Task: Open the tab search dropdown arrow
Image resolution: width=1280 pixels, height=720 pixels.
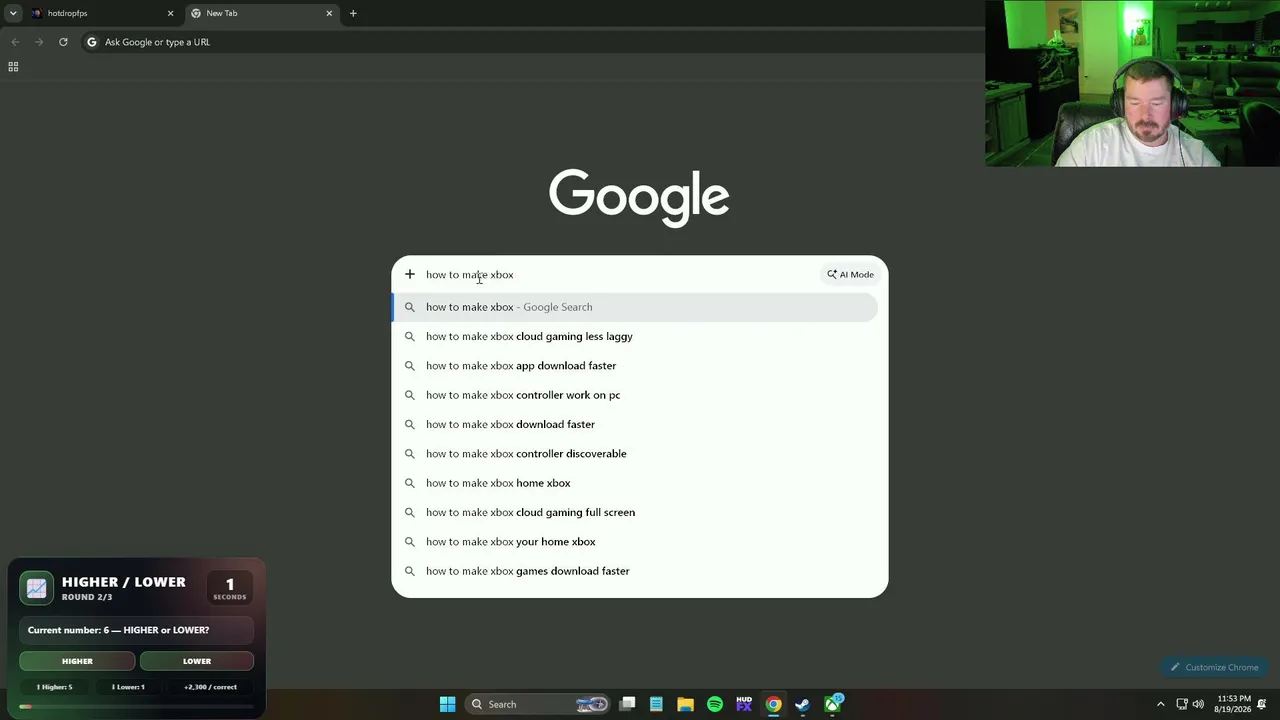Action: click(x=13, y=13)
